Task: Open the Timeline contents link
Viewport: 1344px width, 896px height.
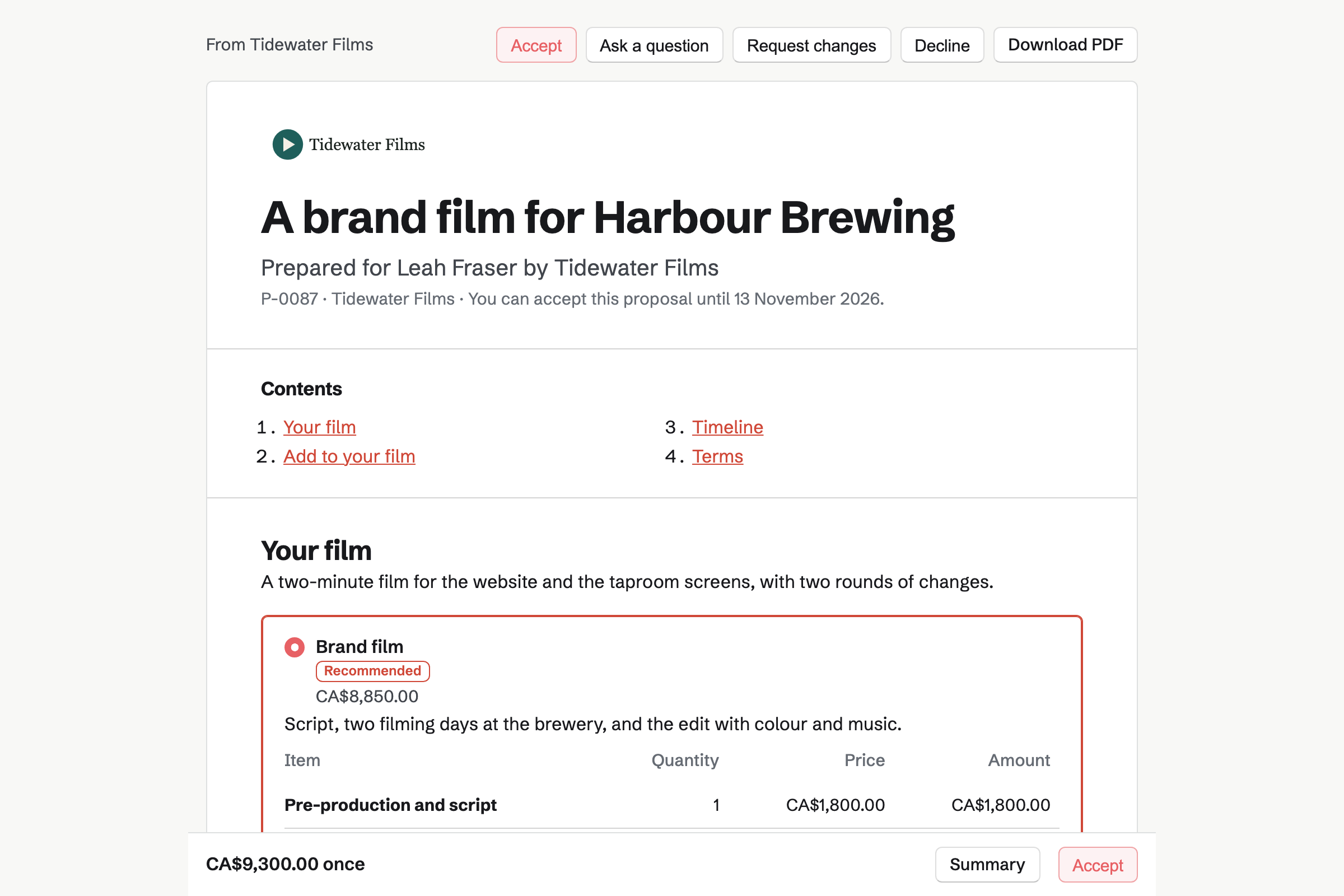Action: tap(727, 427)
